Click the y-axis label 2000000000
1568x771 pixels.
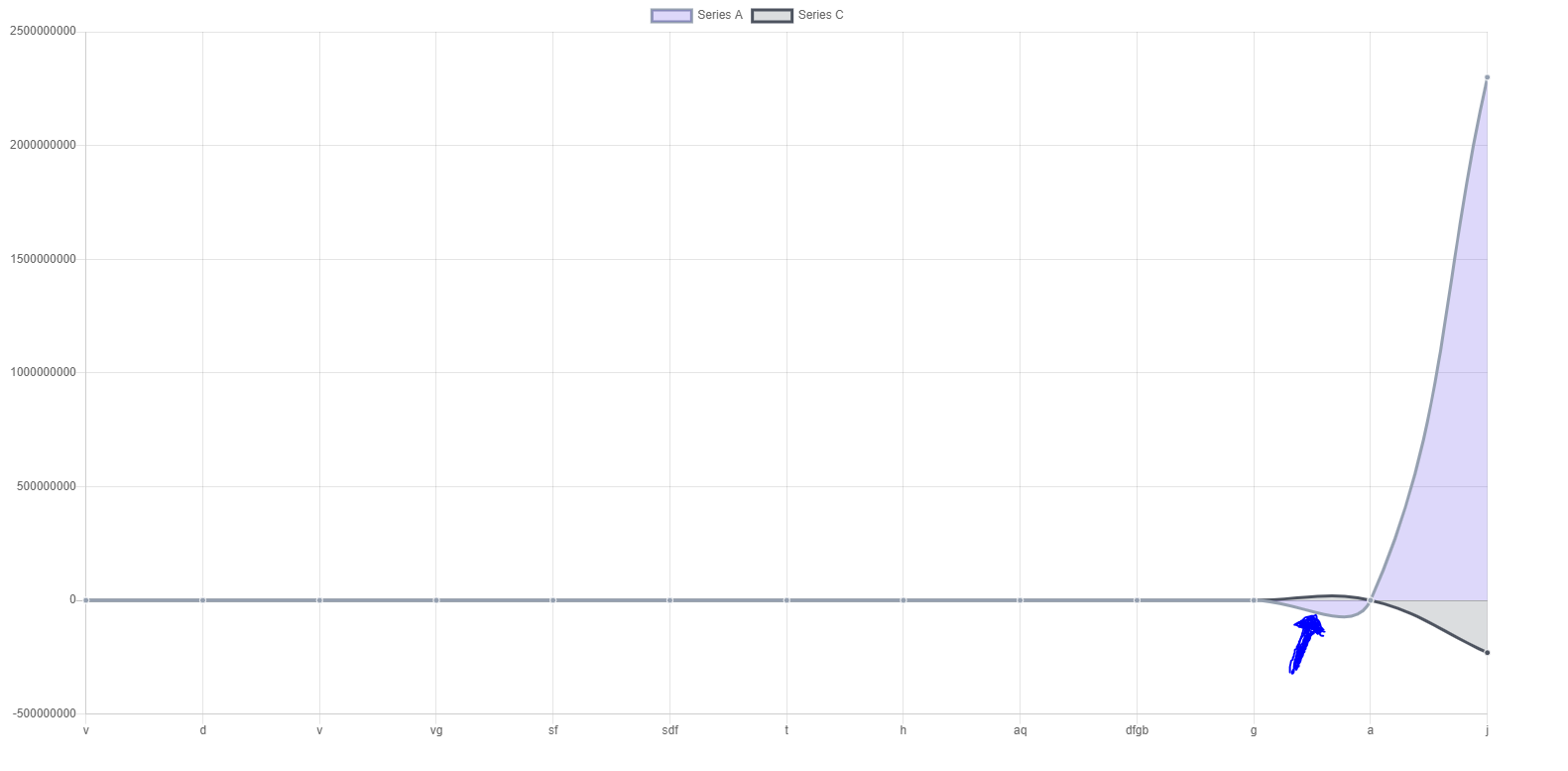coord(43,145)
